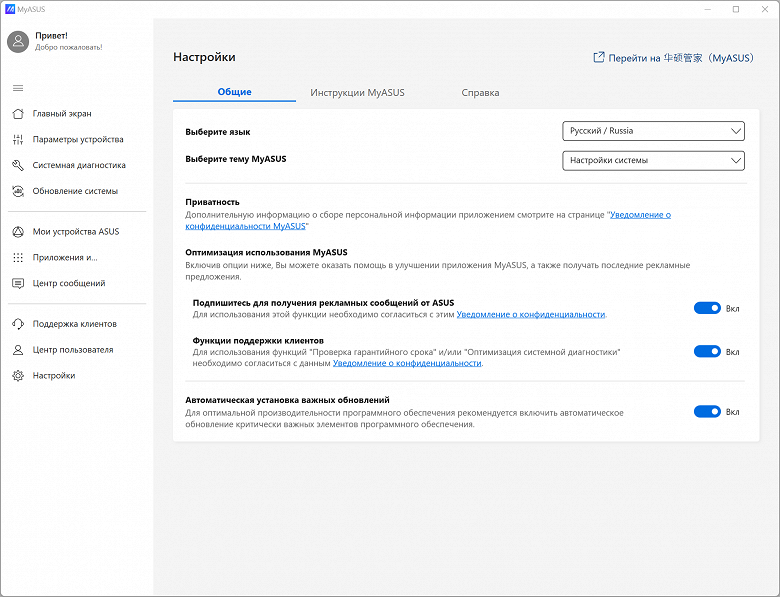
Task: Click Выберите язык label
Action: pos(218,132)
